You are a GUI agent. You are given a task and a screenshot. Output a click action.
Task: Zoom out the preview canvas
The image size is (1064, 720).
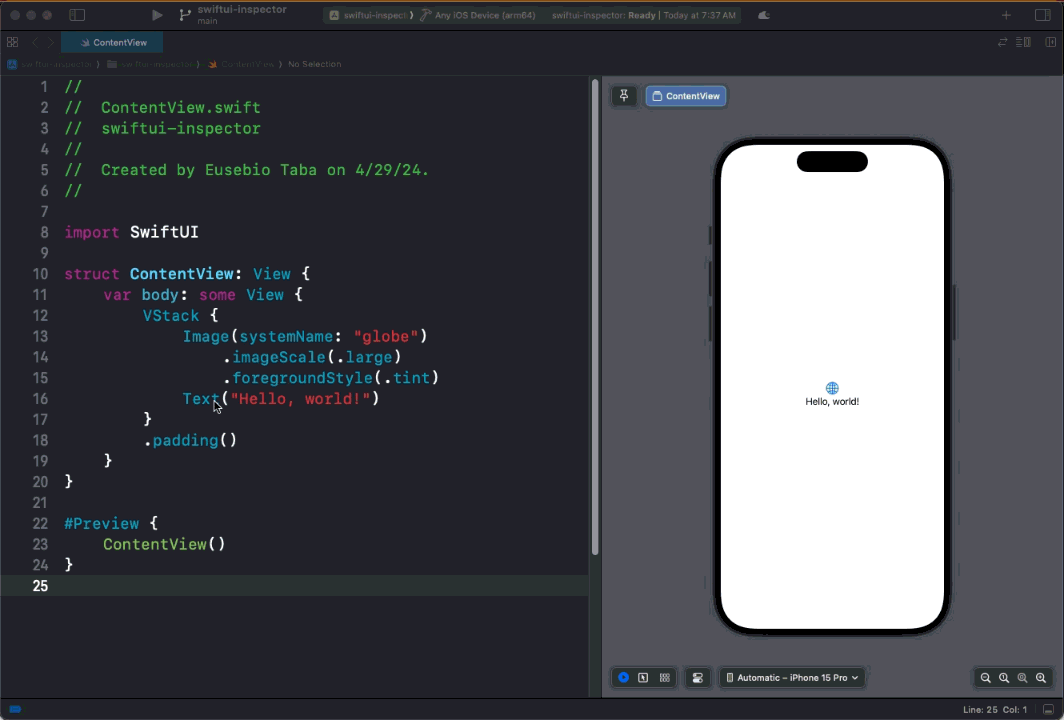(x=985, y=677)
